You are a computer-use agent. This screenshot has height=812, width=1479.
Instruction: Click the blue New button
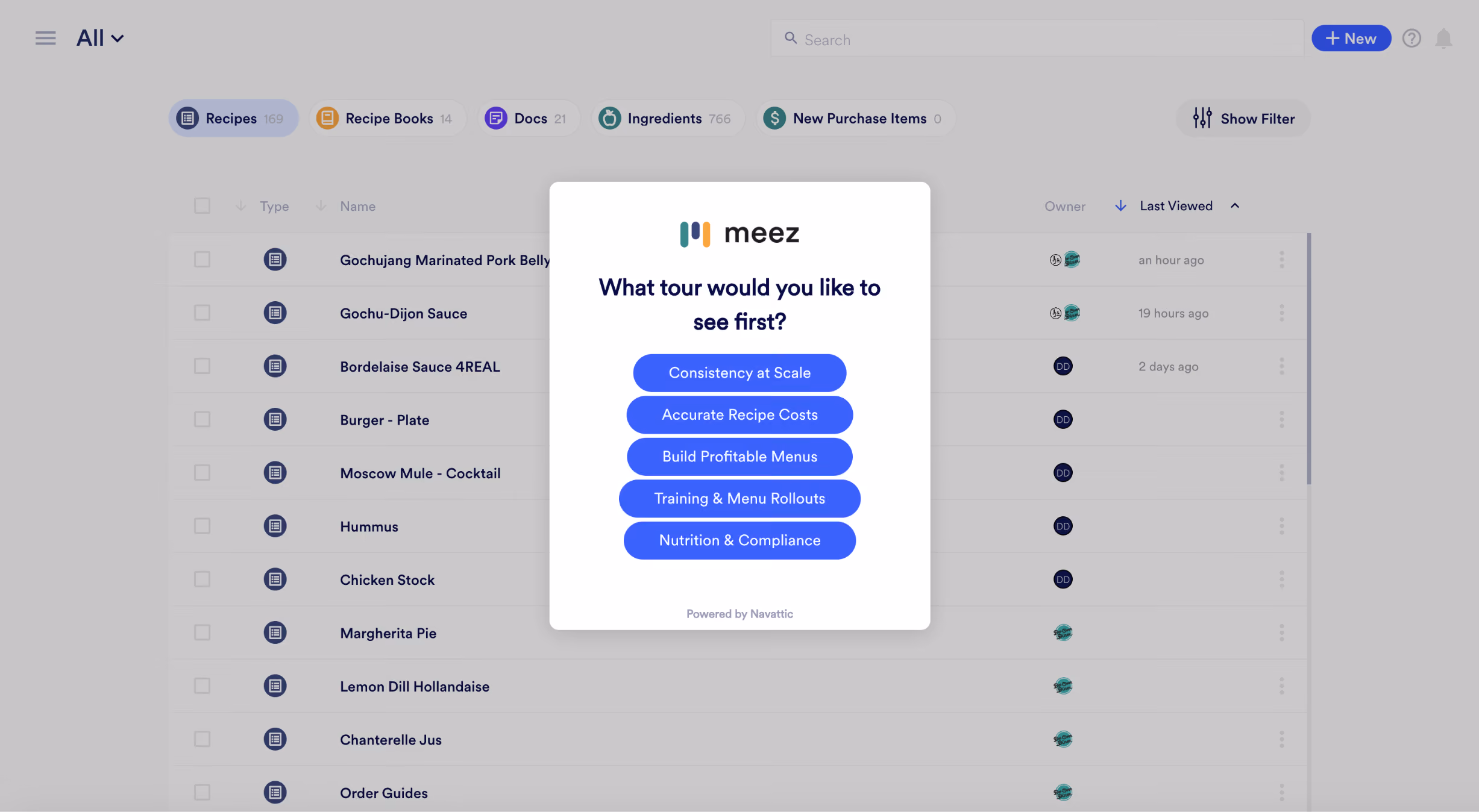point(1351,39)
